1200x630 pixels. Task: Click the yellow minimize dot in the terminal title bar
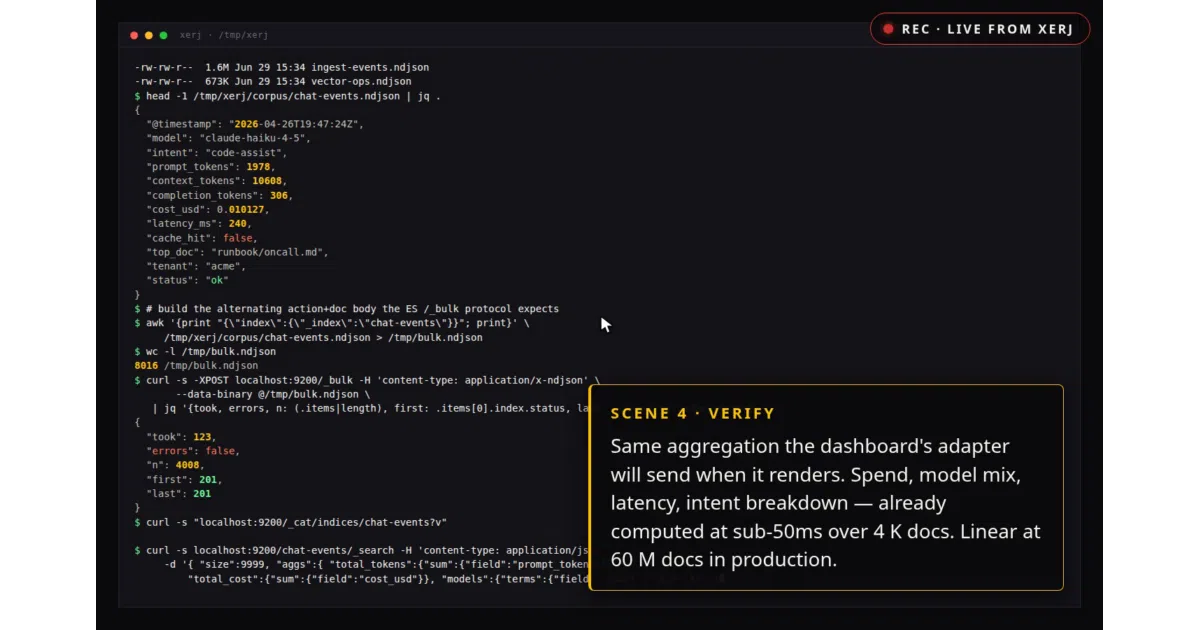[x=149, y=35]
